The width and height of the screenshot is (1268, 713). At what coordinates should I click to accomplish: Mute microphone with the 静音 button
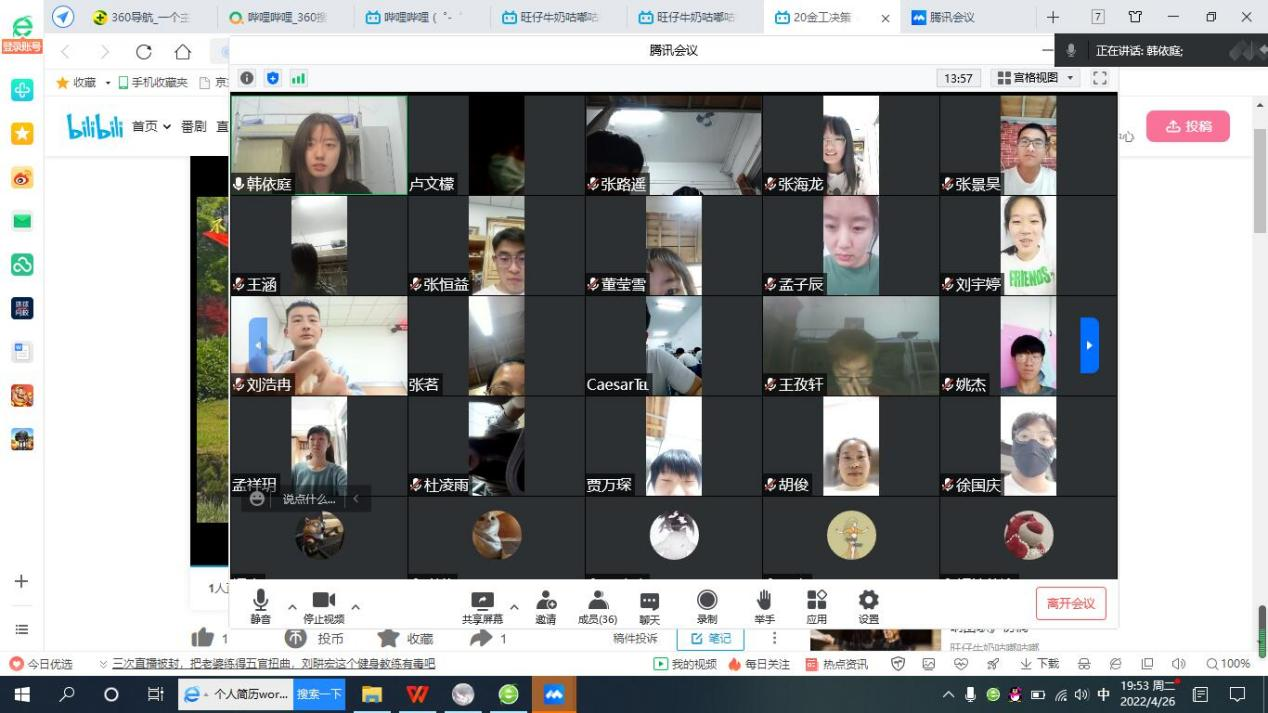click(260, 606)
